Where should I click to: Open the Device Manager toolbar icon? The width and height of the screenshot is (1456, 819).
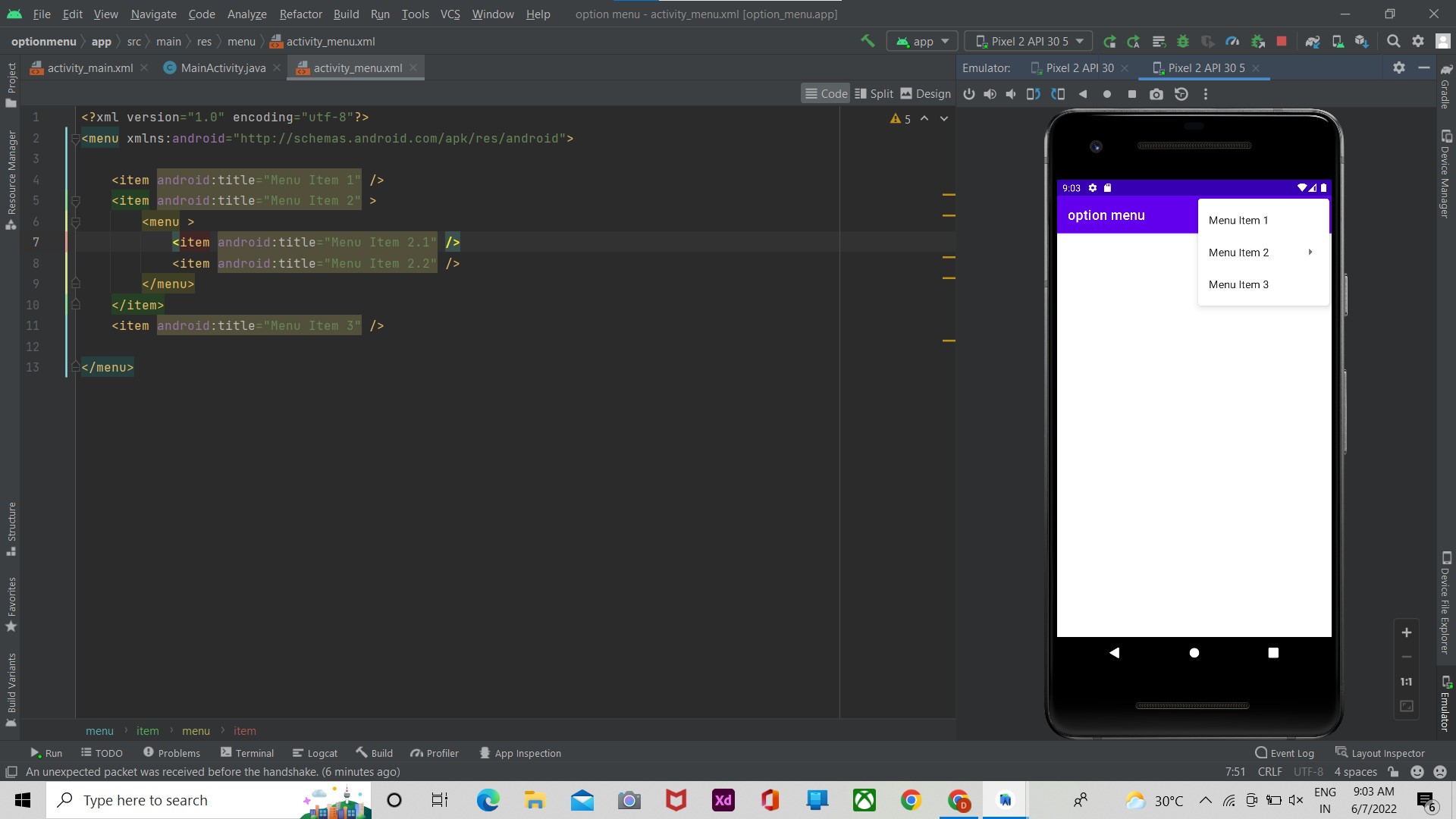1338,42
